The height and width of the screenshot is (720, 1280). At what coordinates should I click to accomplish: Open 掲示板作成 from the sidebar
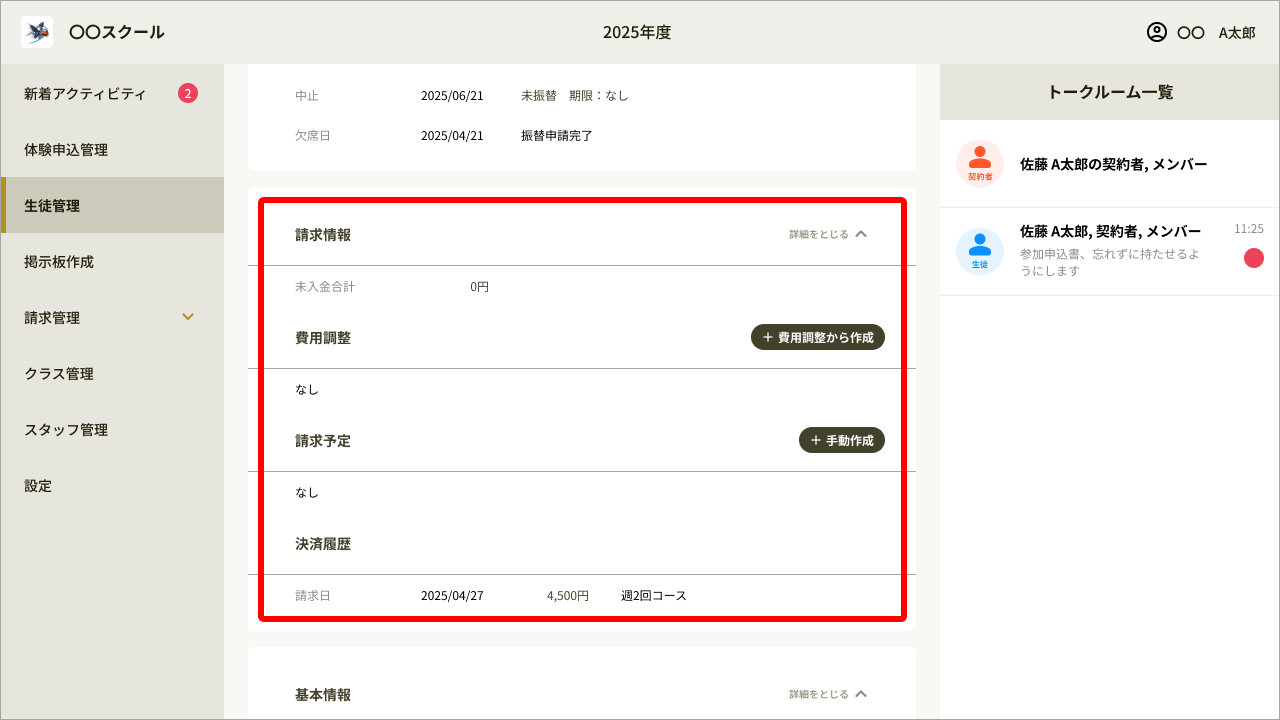click(60, 261)
